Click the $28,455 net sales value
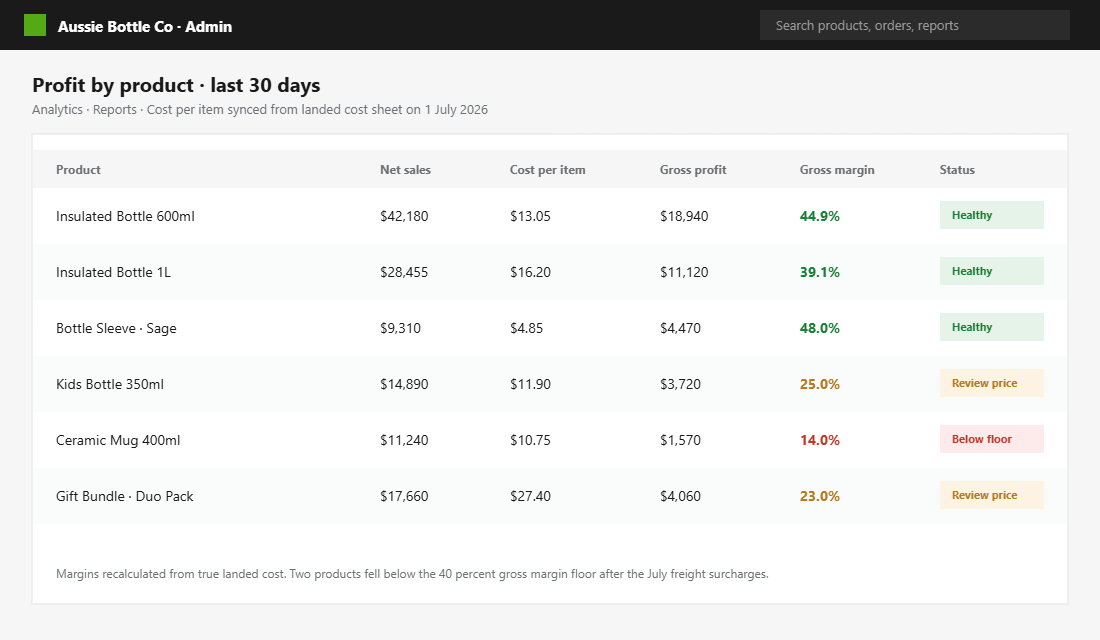 [404, 272]
